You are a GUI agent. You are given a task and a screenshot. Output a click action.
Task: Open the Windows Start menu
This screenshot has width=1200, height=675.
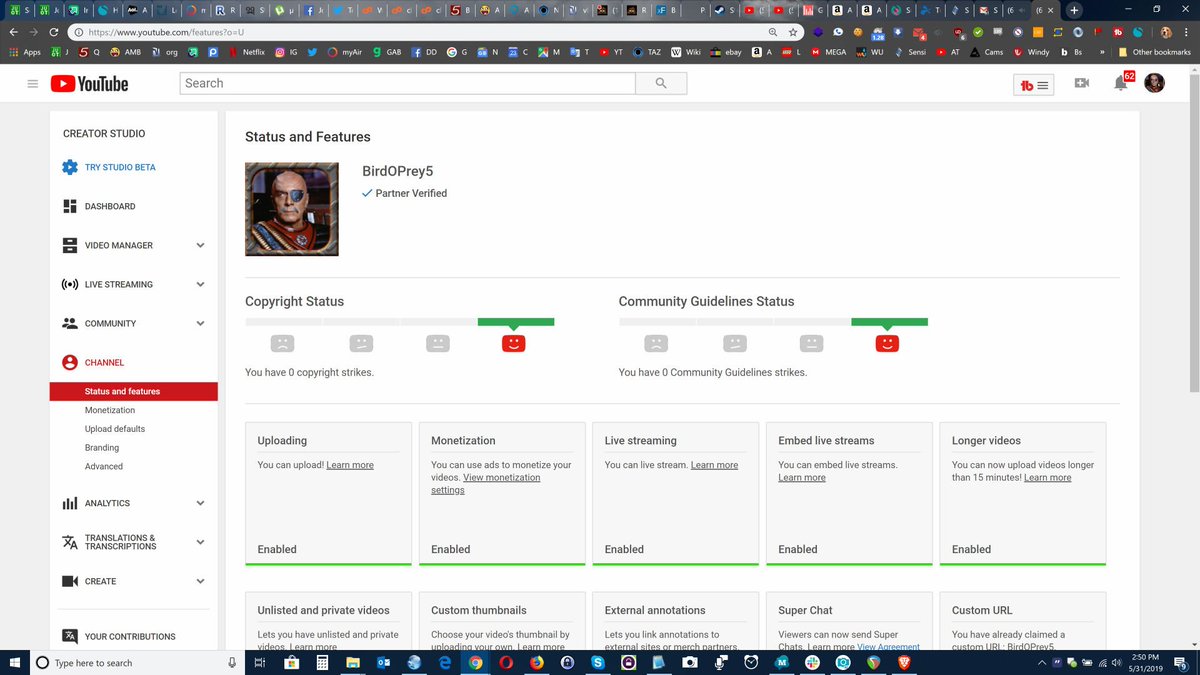pos(14,662)
